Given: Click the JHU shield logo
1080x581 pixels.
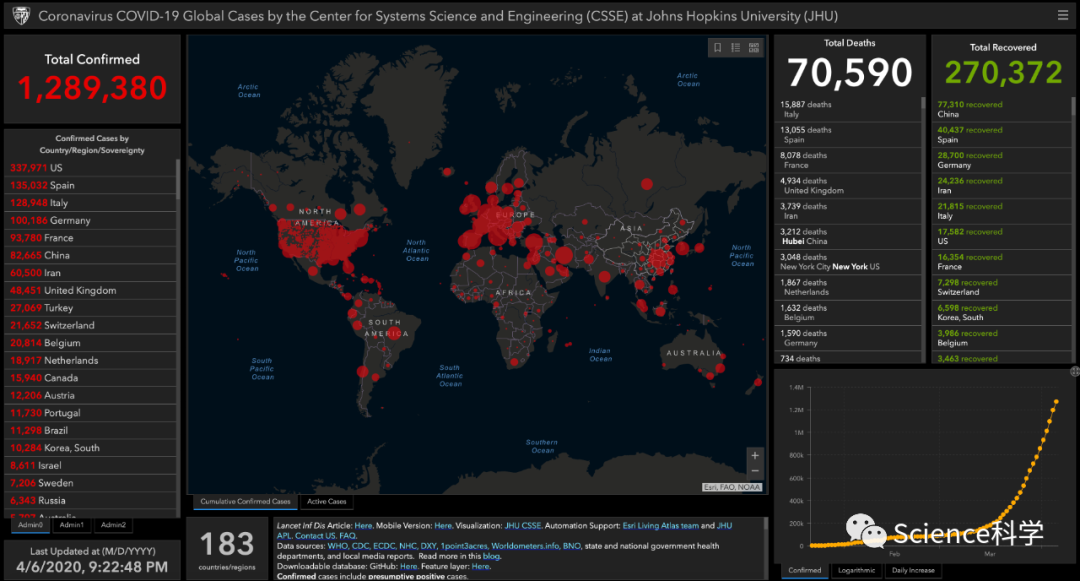Looking at the screenshot, I should click(x=21, y=15).
